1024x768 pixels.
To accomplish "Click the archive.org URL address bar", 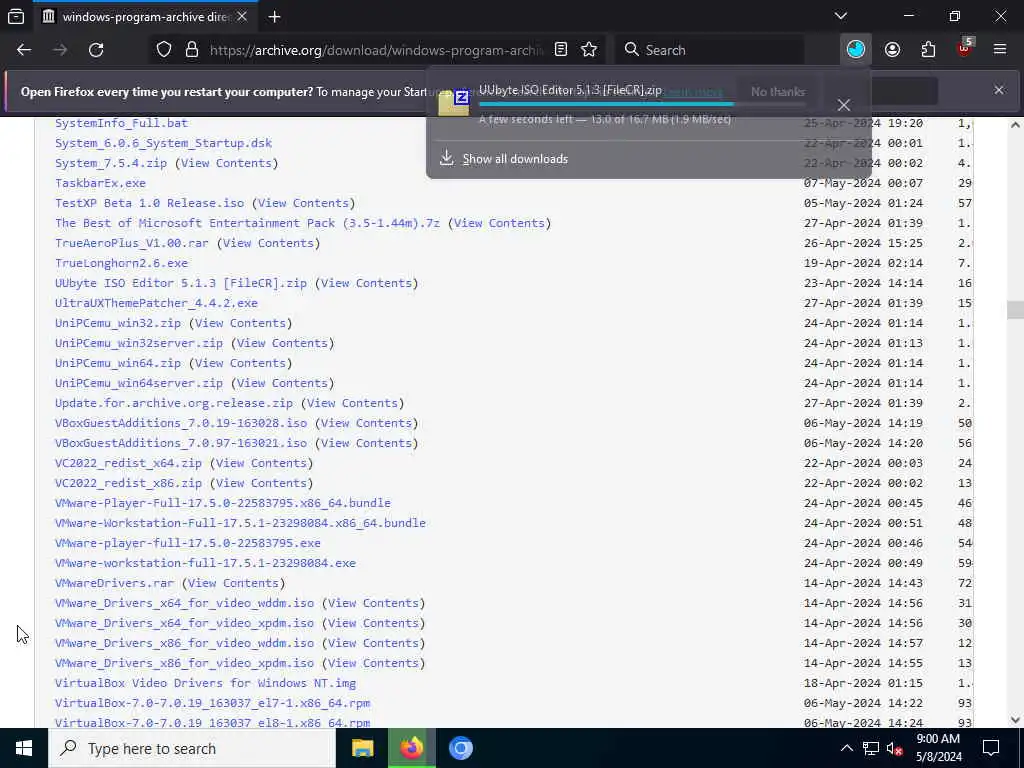I will [x=377, y=50].
